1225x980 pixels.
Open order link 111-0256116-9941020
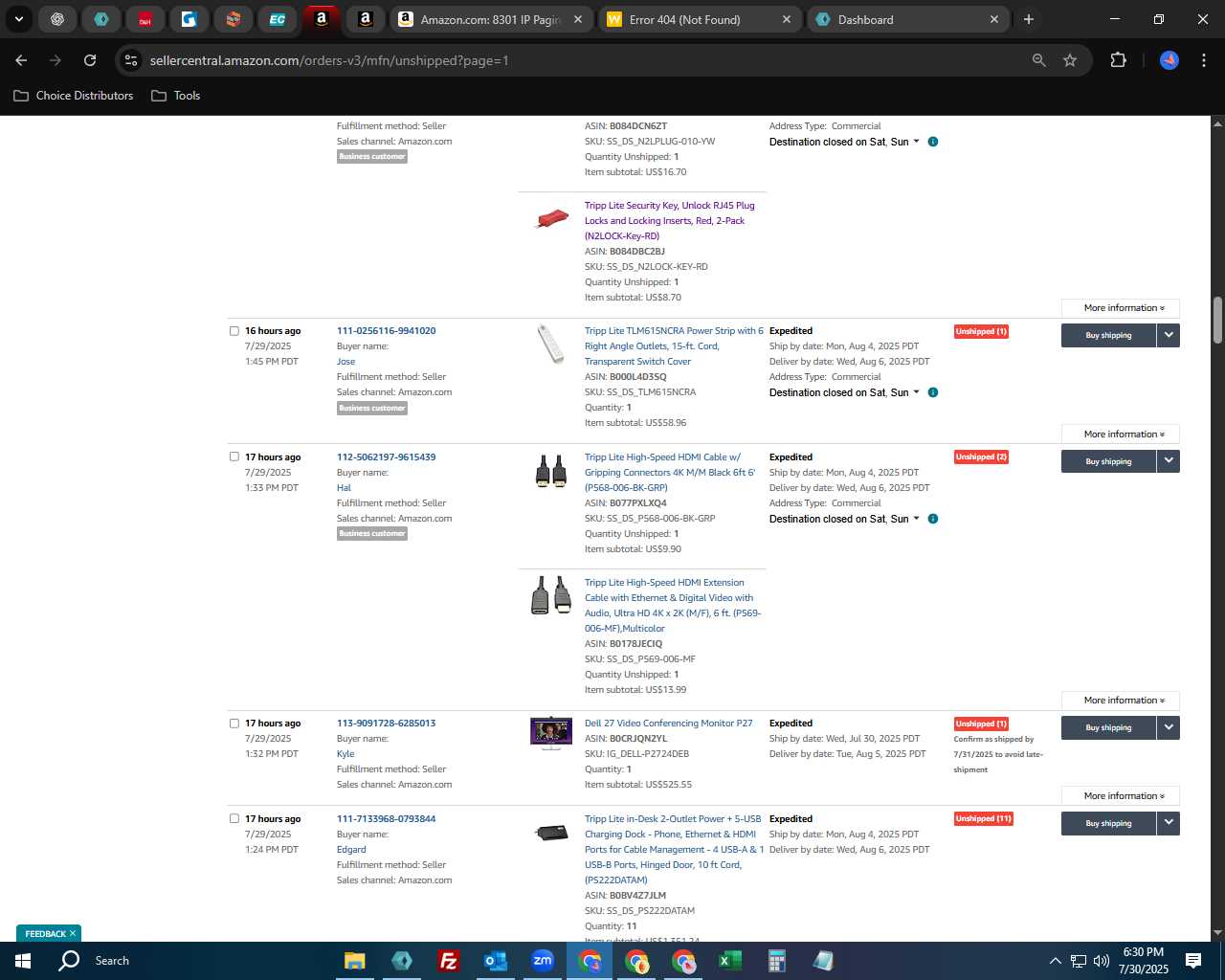tap(386, 331)
